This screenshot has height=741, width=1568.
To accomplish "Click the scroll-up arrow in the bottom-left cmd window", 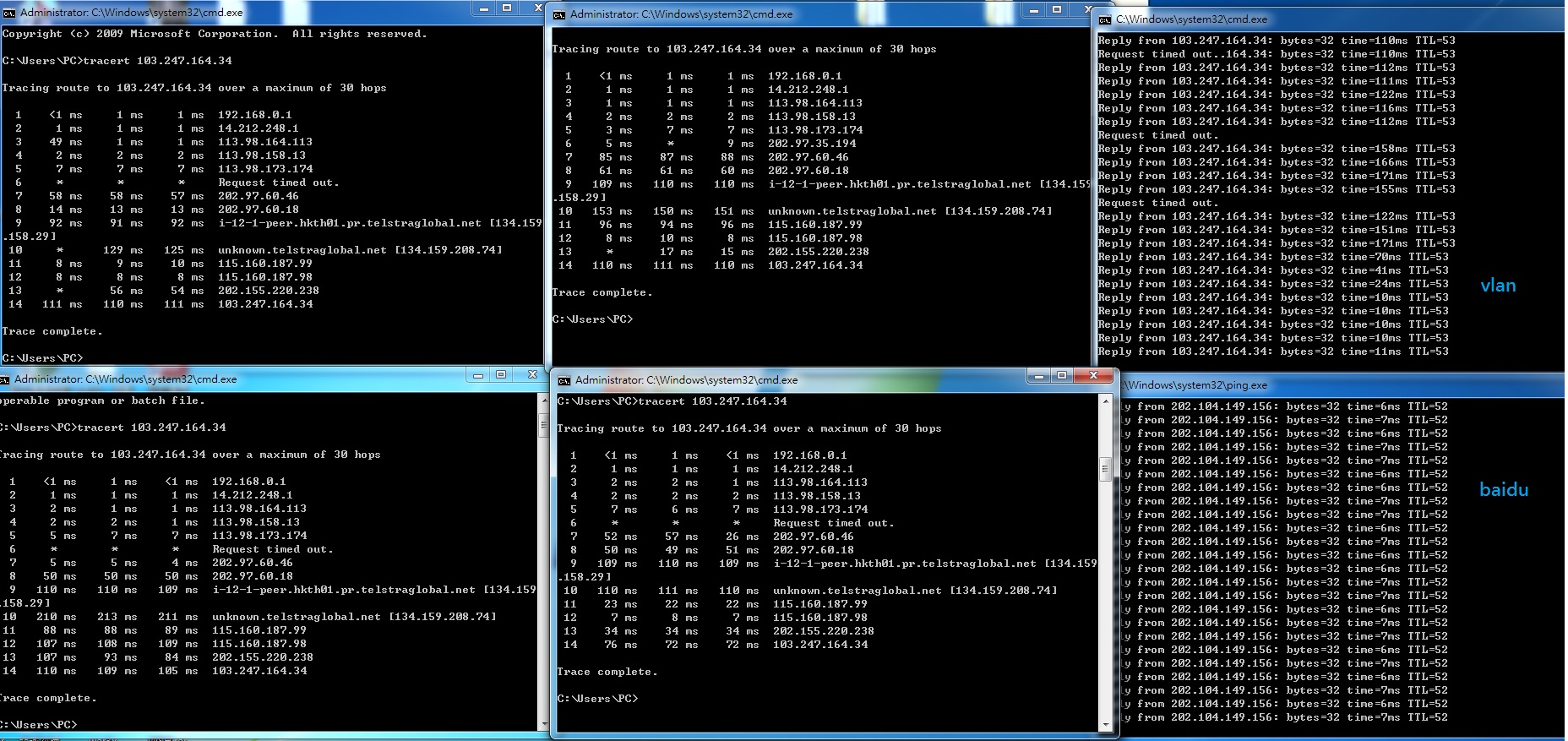I will 544,400.
